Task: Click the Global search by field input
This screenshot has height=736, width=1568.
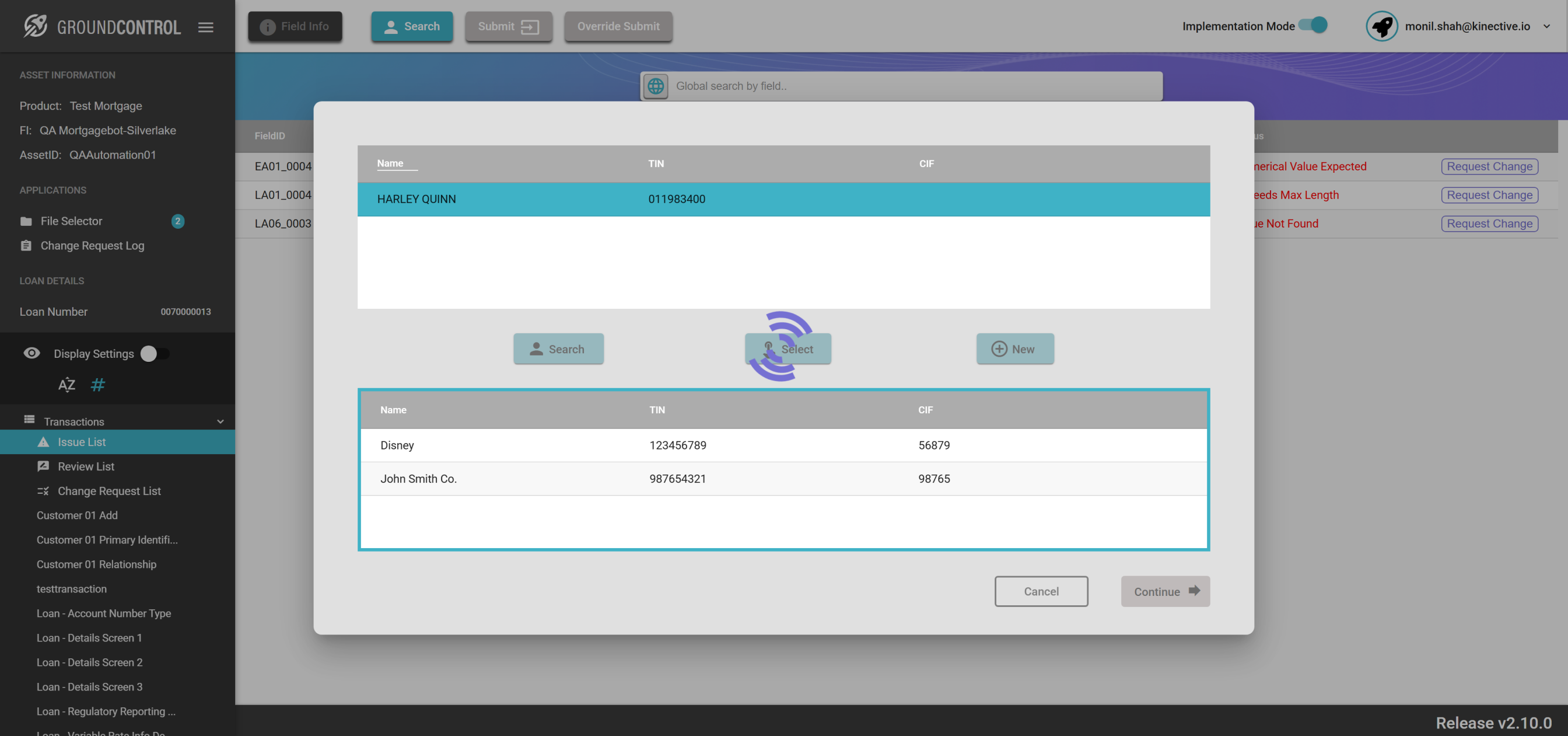Action: [x=913, y=86]
